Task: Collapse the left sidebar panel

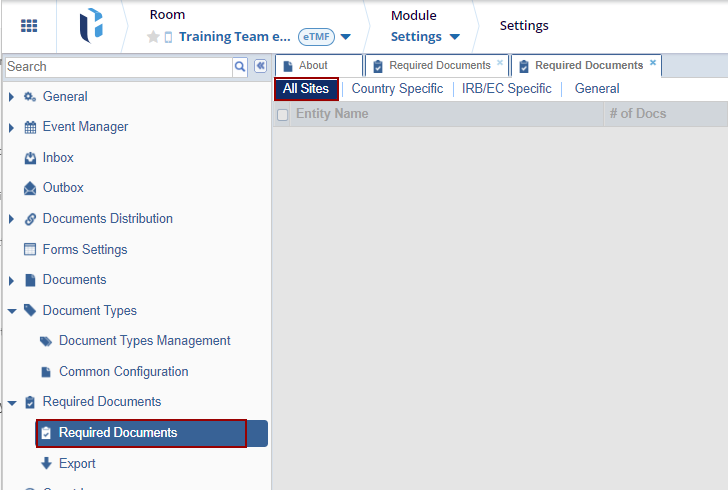Action: (x=261, y=66)
